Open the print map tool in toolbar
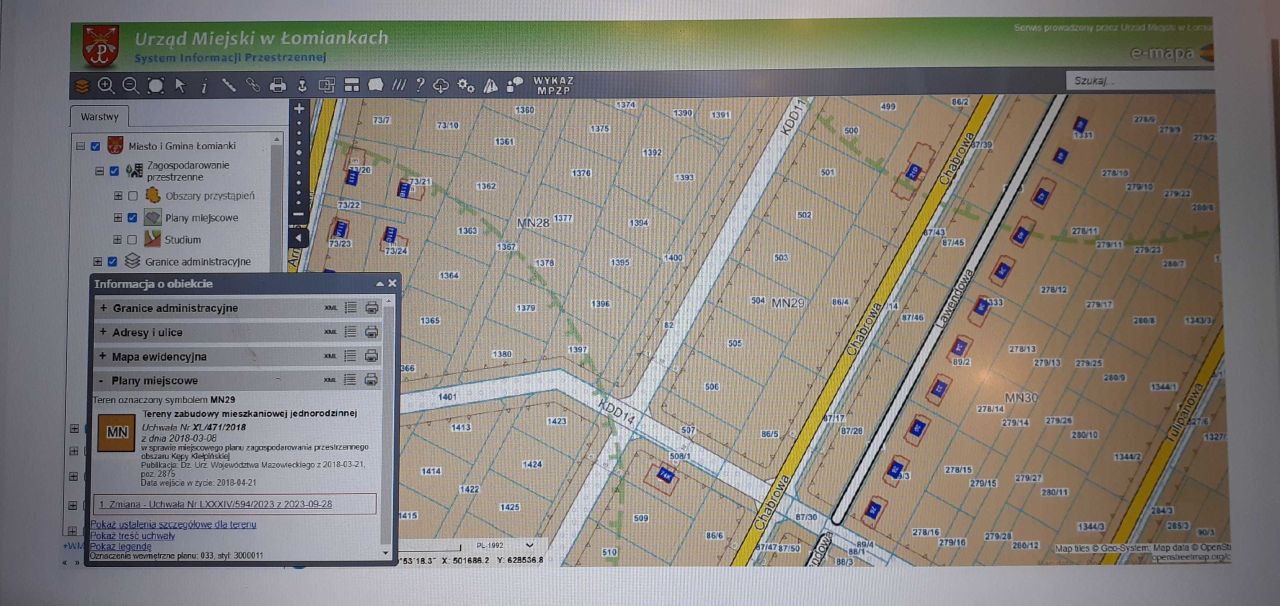This screenshot has height=606, width=1280. (278, 86)
